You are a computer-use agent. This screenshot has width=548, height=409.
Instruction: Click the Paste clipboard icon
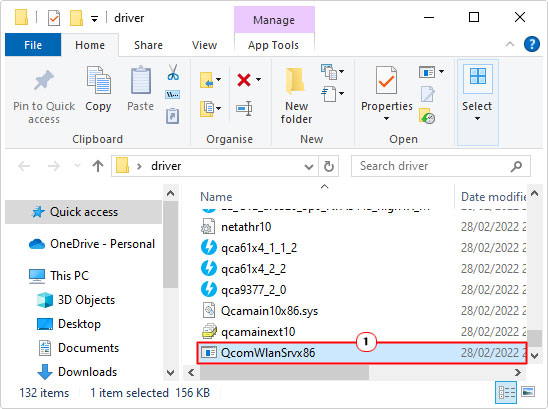[140, 80]
